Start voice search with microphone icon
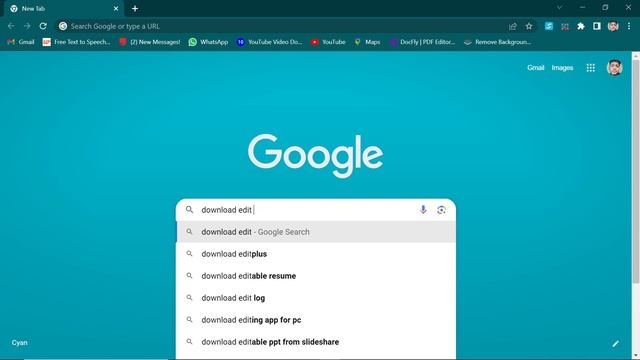The height and width of the screenshot is (360, 640). pyautogui.click(x=423, y=210)
